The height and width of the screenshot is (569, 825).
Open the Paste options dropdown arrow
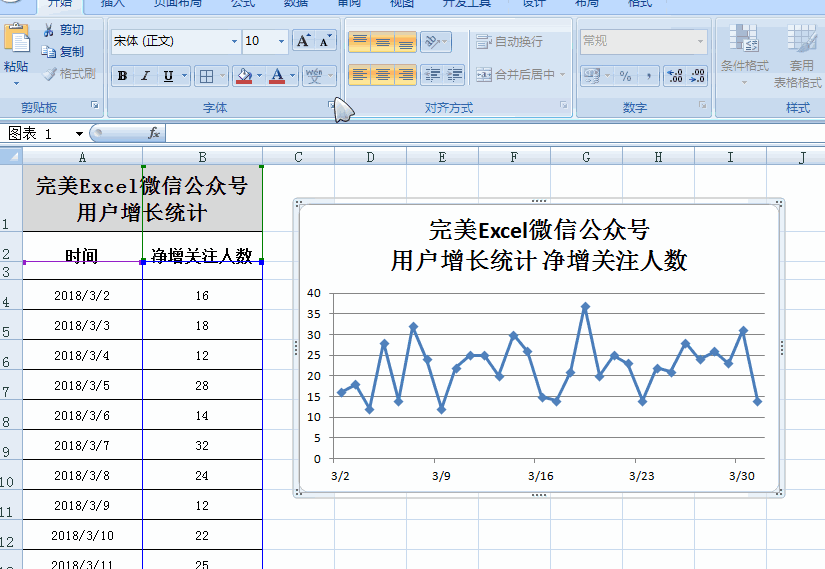coord(16,84)
